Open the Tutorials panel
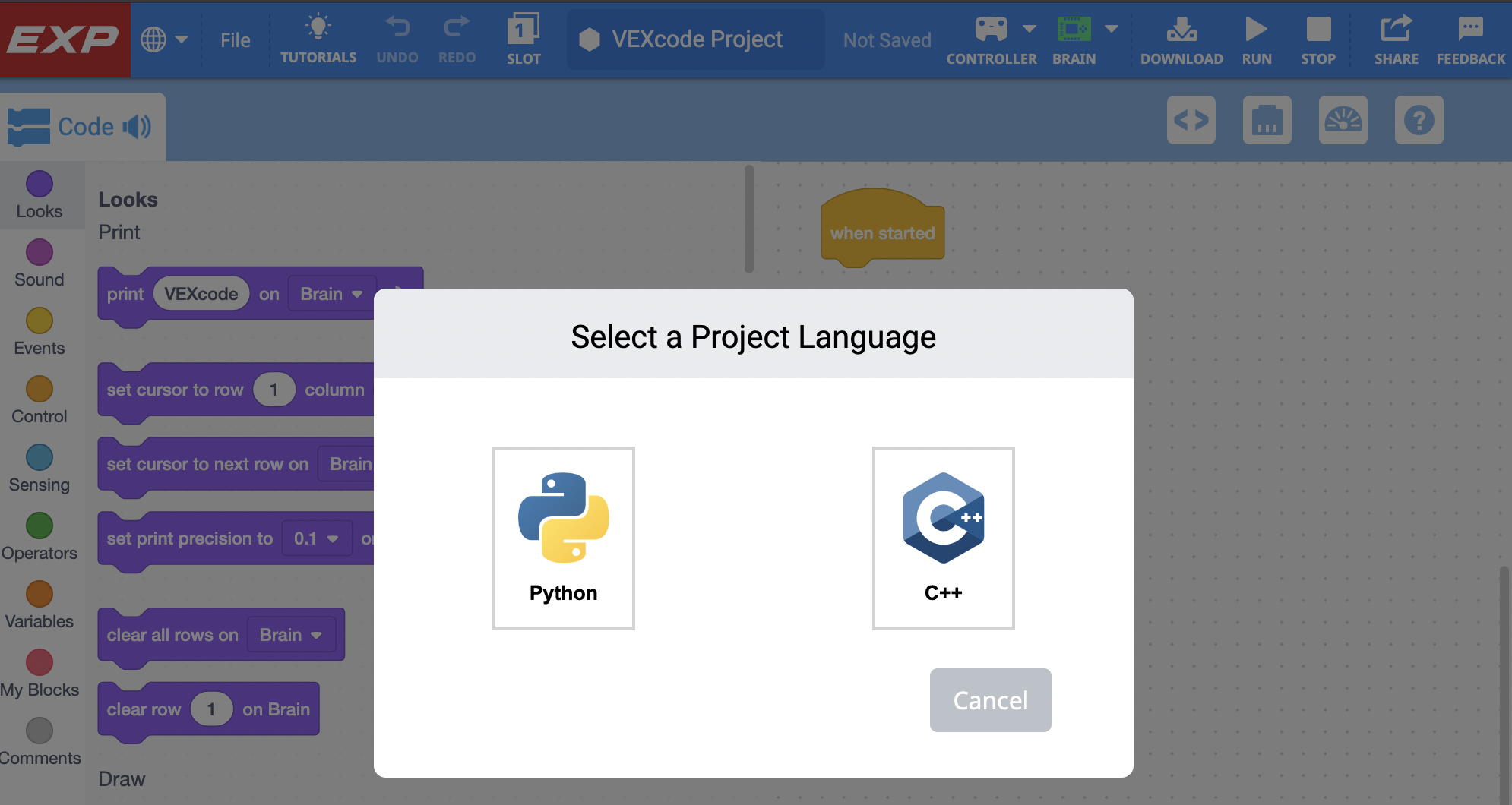The width and height of the screenshot is (1512, 805). [318, 39]
